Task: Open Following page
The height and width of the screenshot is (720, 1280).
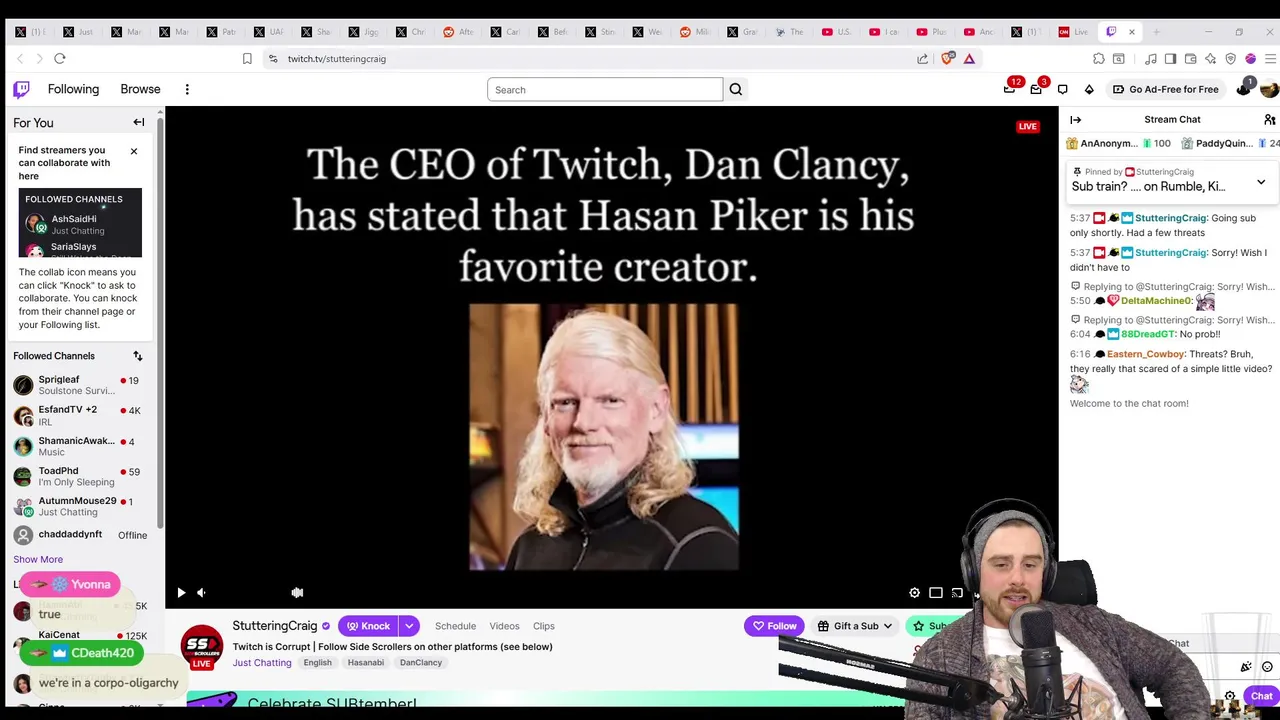Action: tap(73, 89)
